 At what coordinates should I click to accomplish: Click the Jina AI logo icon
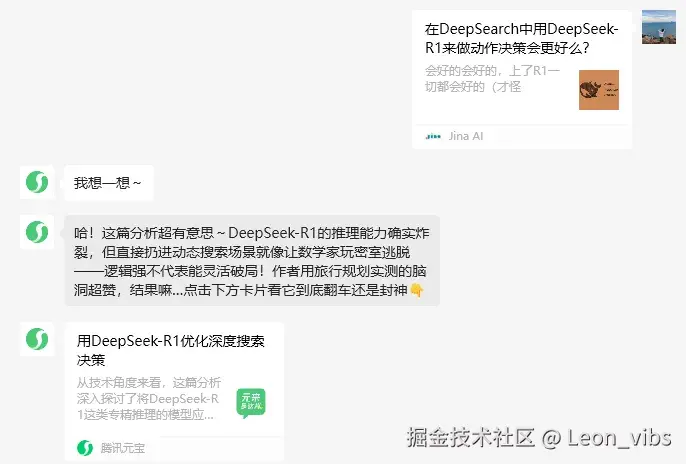tap(433, 136)
